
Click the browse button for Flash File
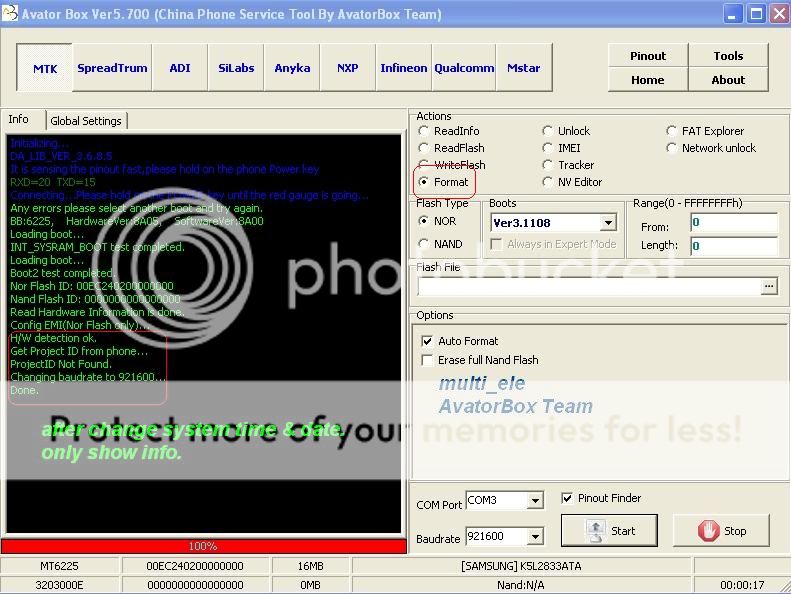[768, 286]
